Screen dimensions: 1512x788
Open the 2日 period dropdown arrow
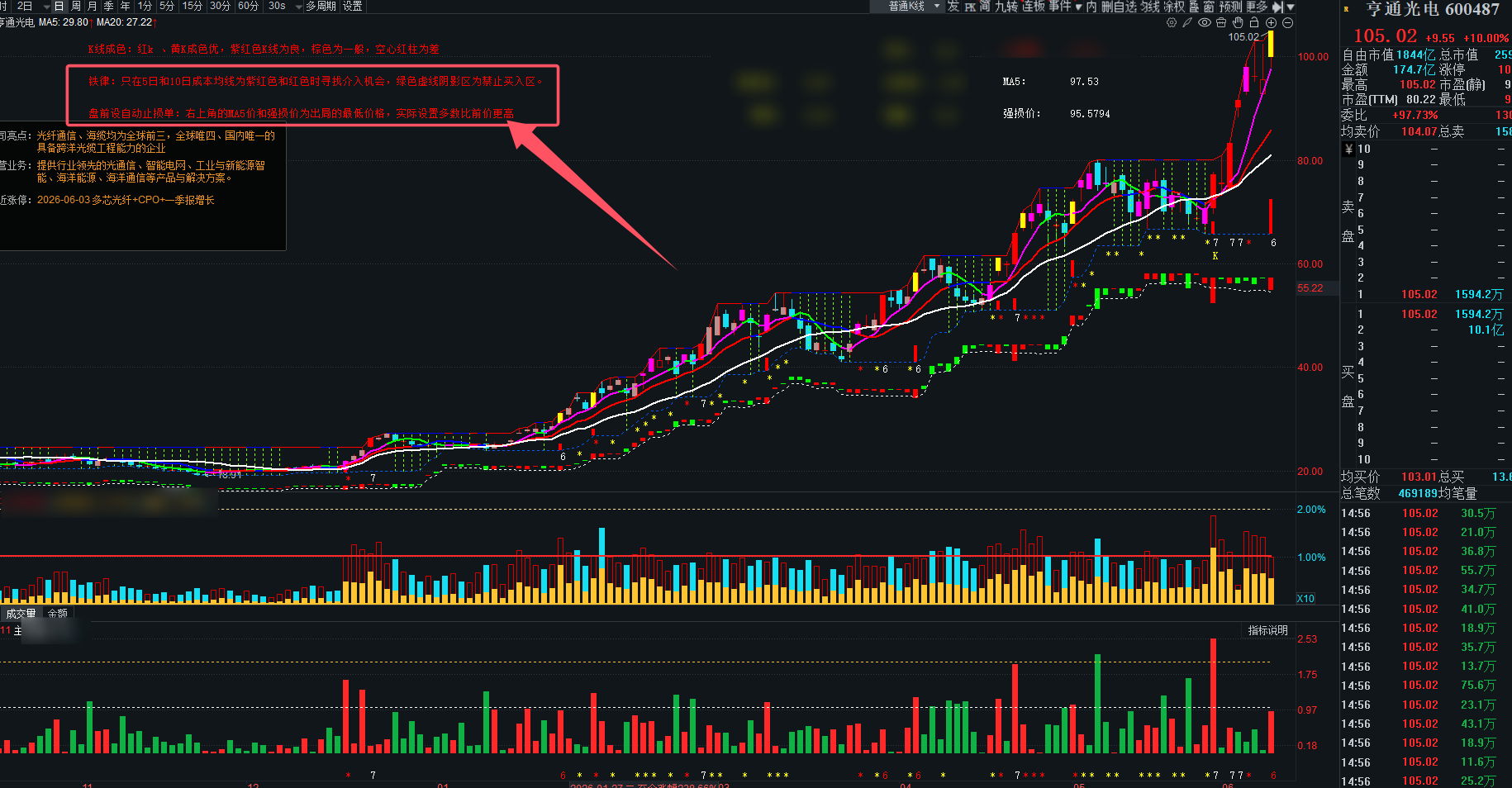pos(46,7)
